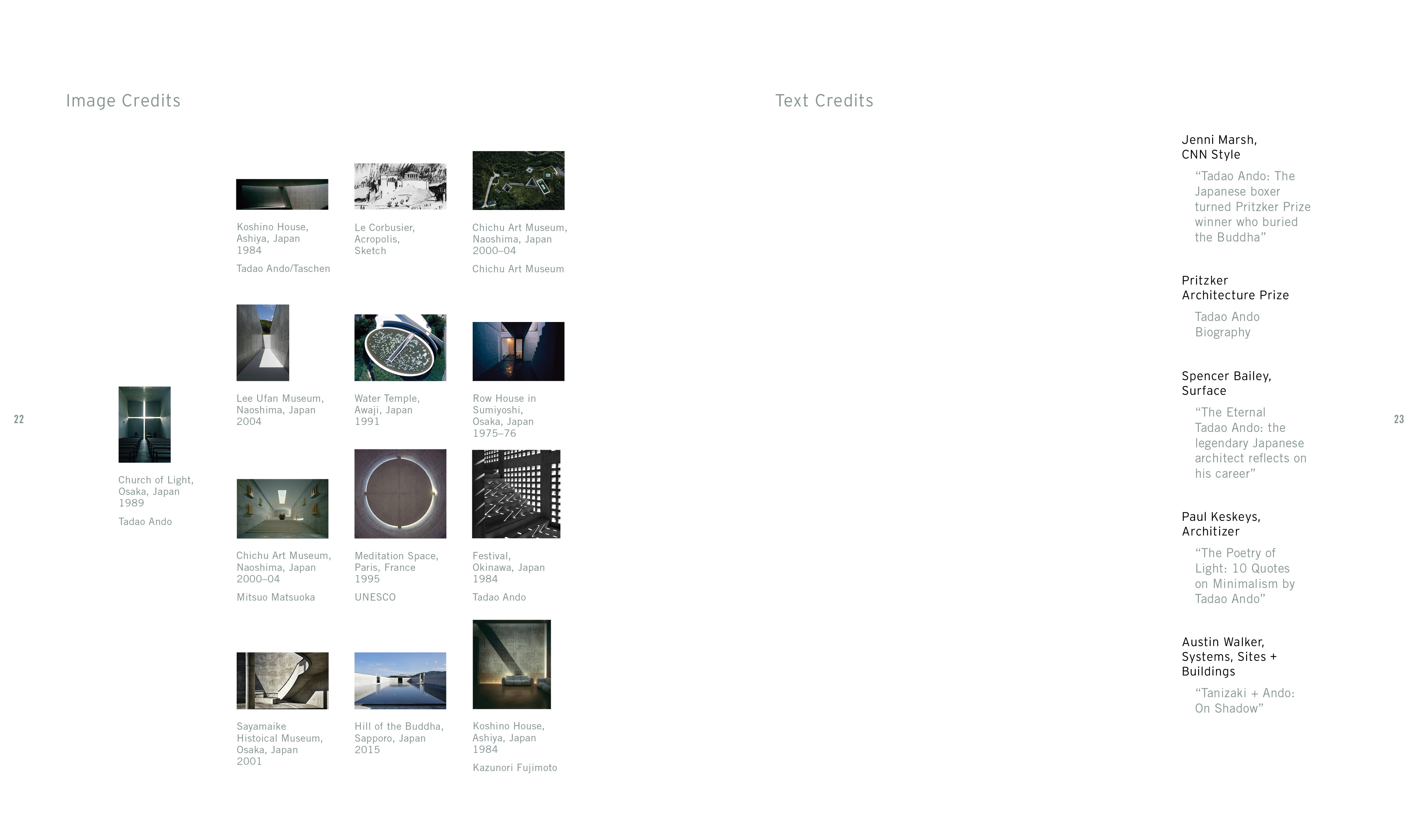Image resolution: width=1418 pixels, height=840 pixels.
Task: Click 'Lee Ufan Museum, Naoshima, Japan 2004' caption
Action: (280, 410)
